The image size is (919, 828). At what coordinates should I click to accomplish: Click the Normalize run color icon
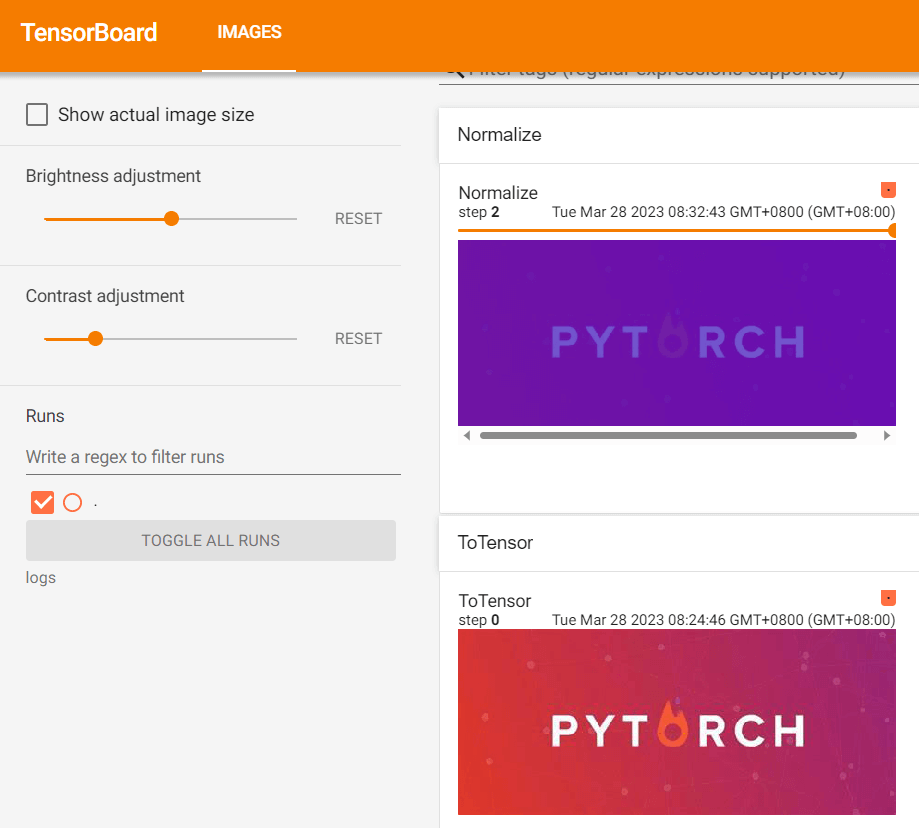coord(889,190)
